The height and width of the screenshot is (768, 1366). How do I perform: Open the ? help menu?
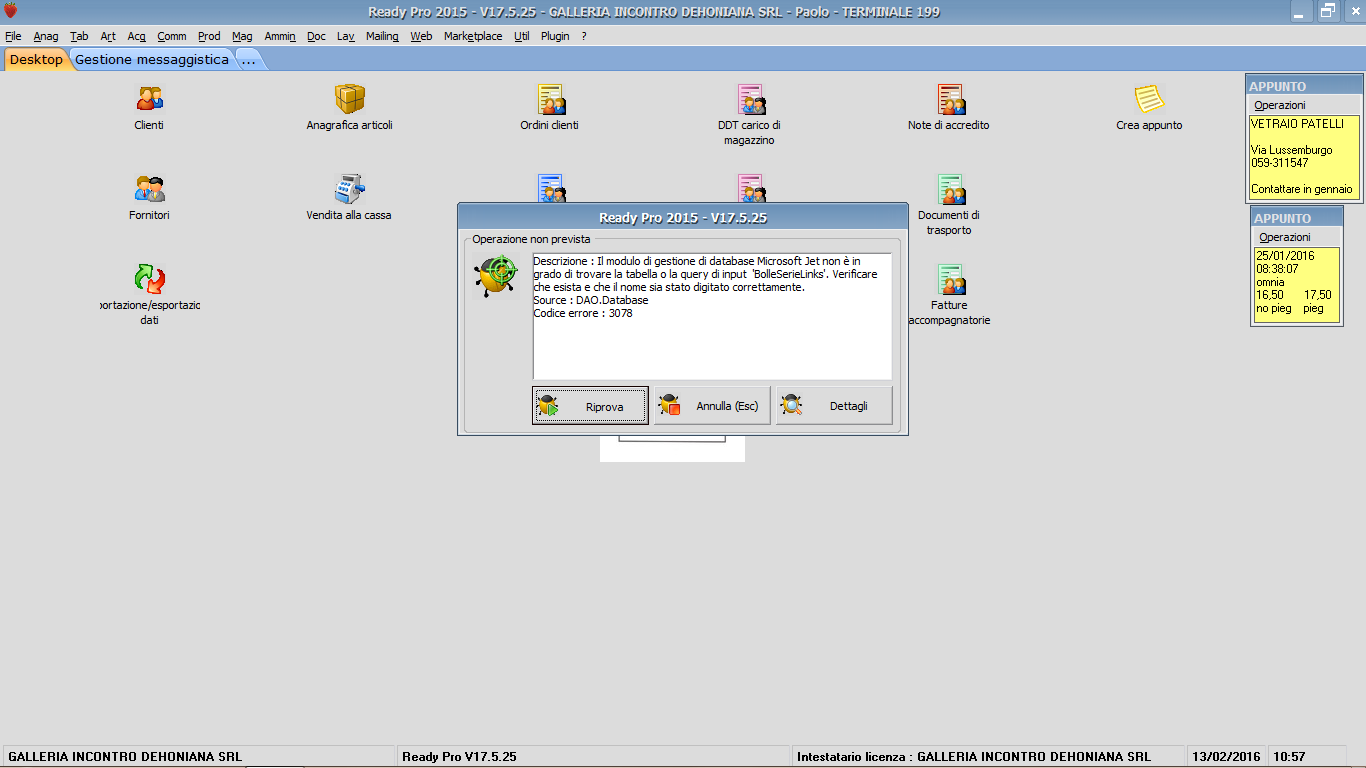584,36
